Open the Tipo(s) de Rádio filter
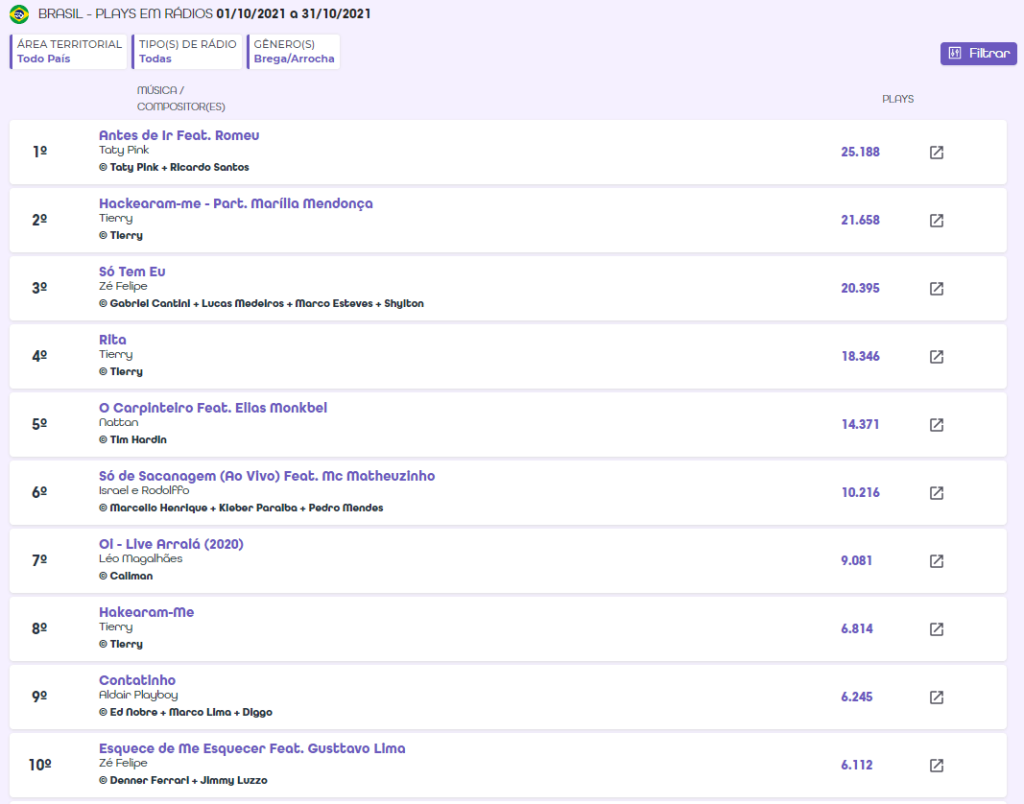Viewport: 1024px width, 804px height. (188, 52)
